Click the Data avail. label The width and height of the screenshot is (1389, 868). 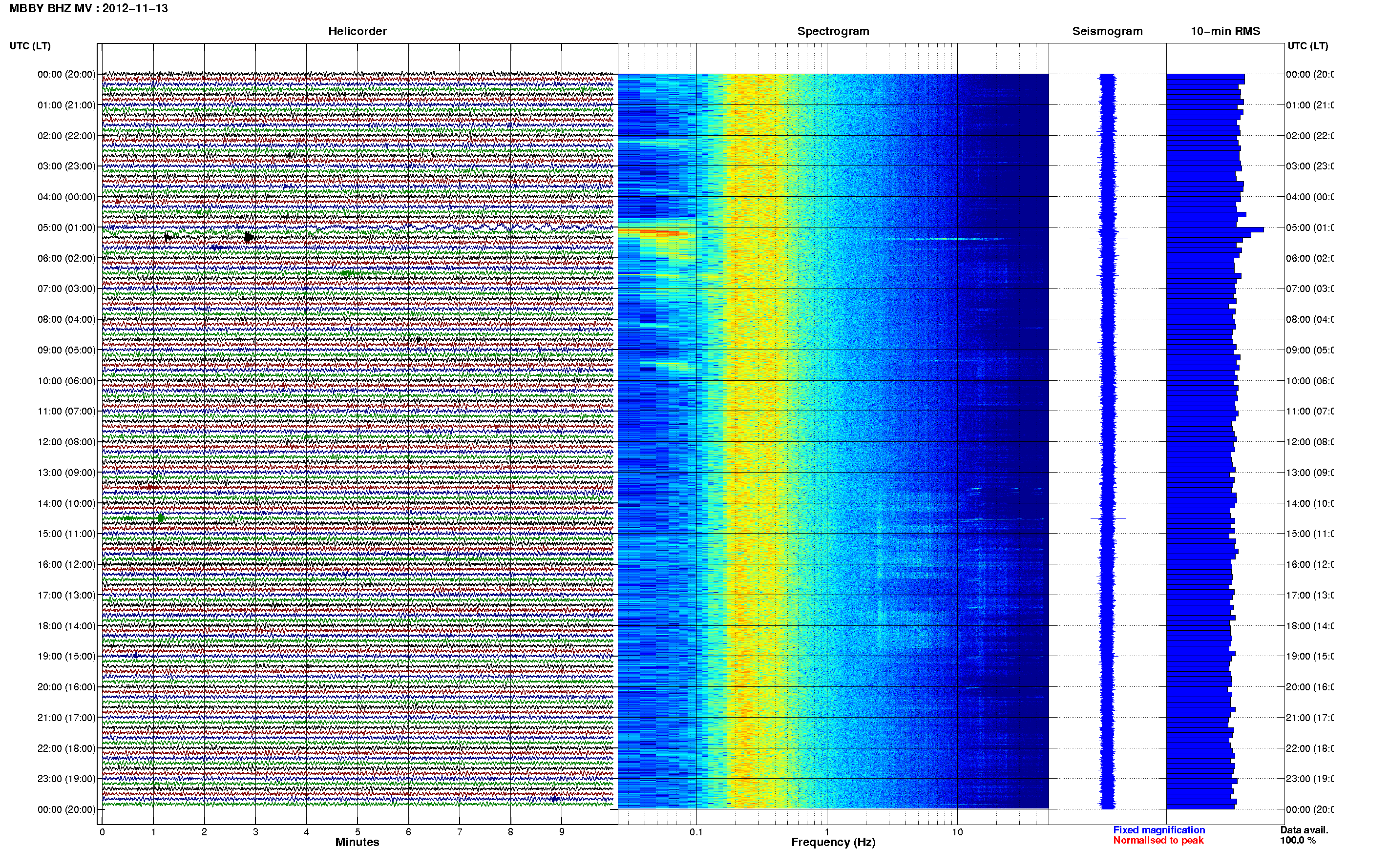(1304, 830)
